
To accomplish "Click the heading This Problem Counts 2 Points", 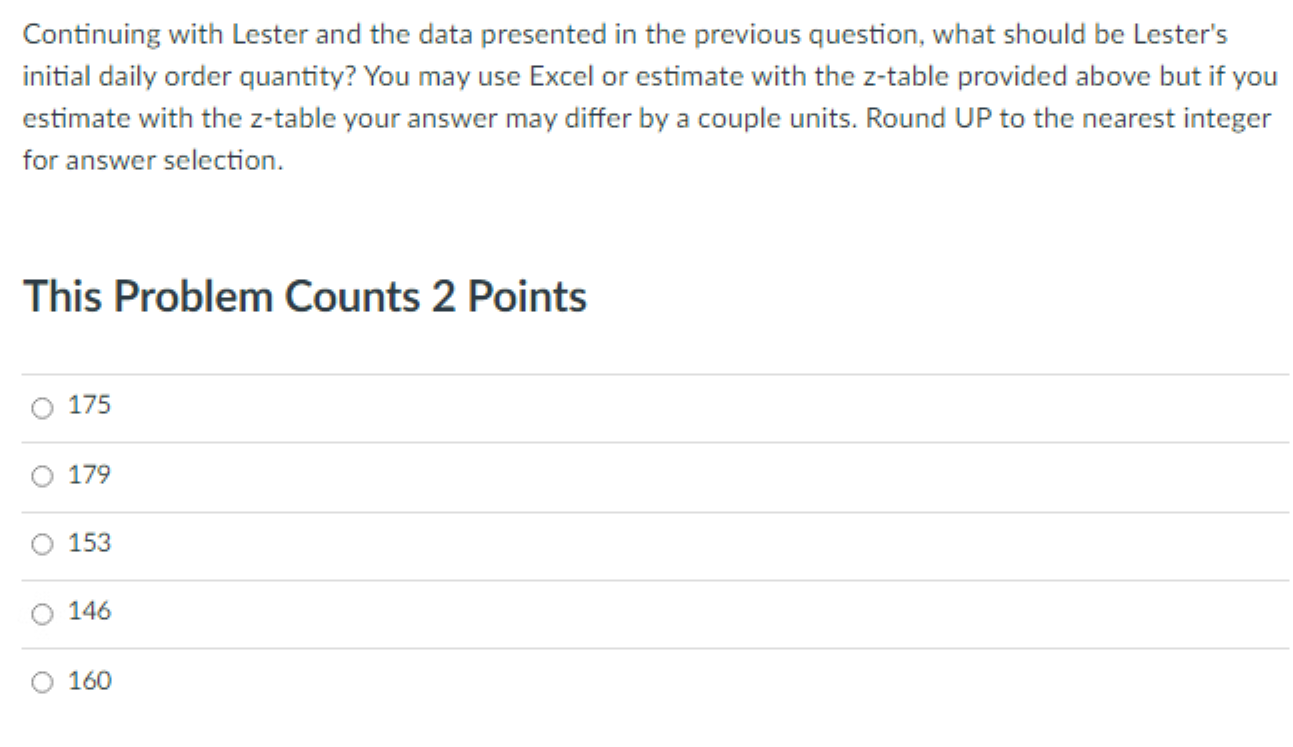I will point(305,296).
